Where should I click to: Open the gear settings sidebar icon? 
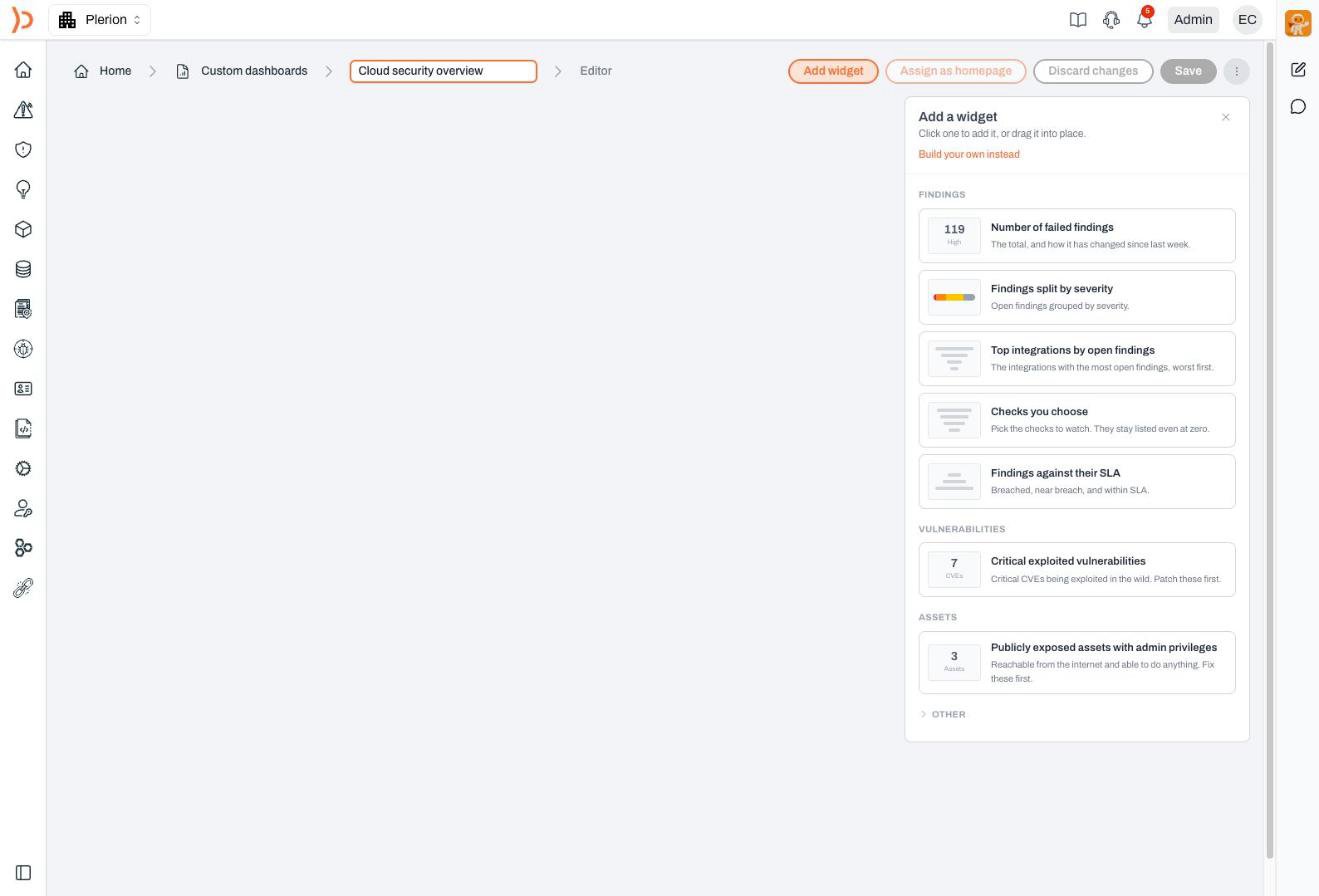pyautogui.click(x=23, y=468)
